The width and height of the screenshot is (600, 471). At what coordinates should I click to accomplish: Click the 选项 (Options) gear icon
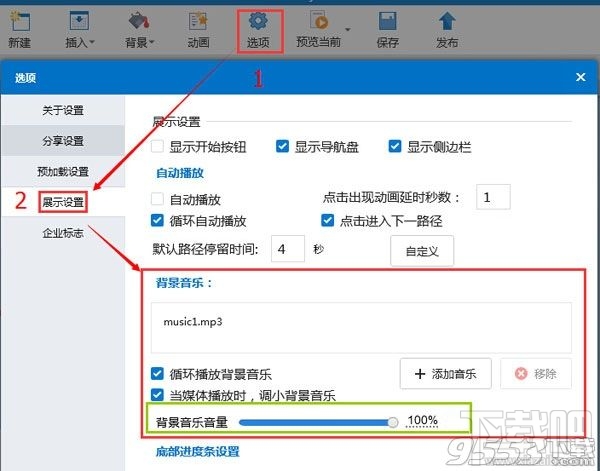pos(258,21)
